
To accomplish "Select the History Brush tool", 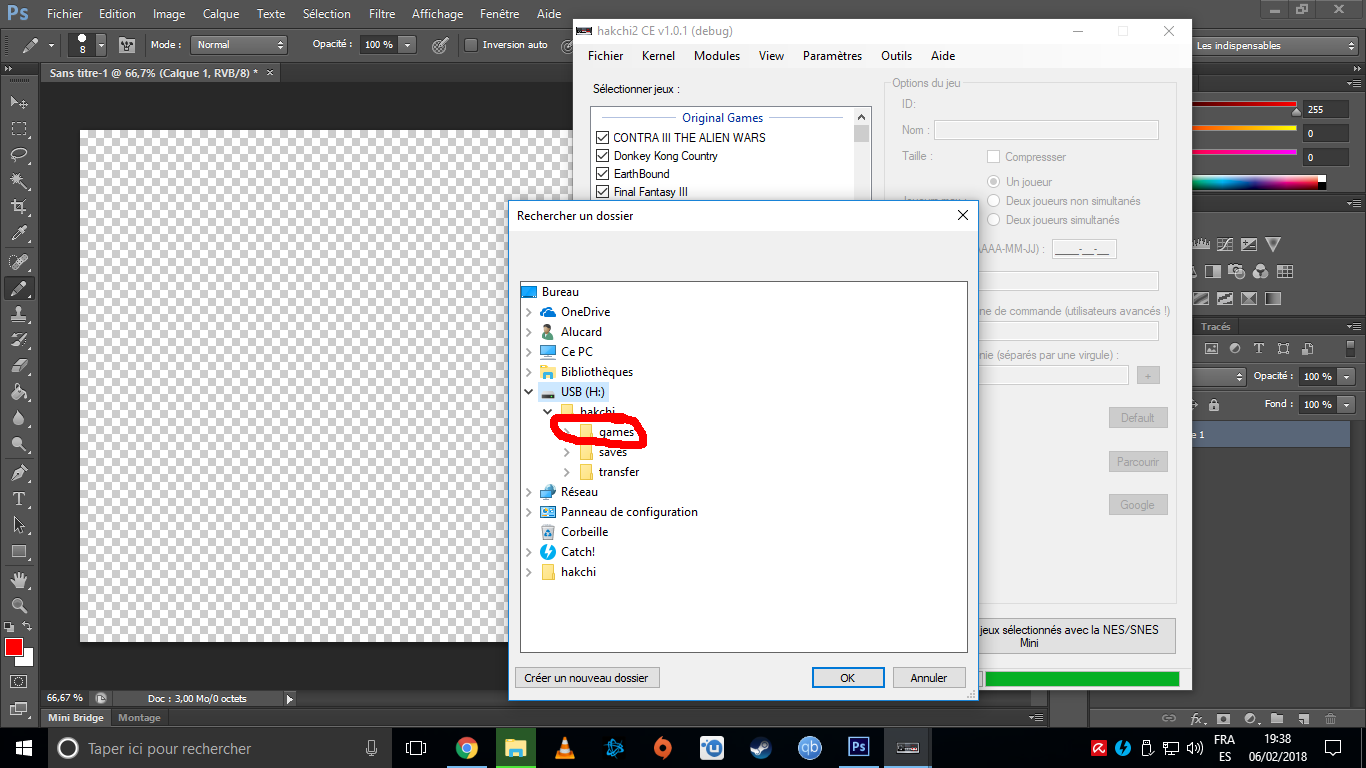I will coord(19,340).
